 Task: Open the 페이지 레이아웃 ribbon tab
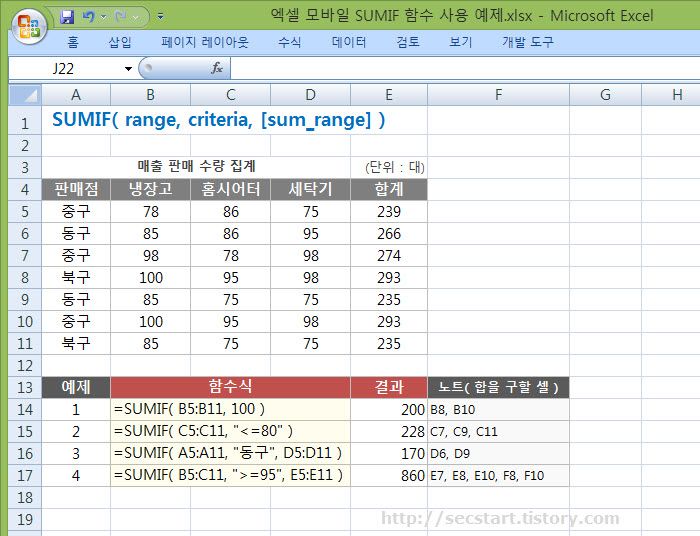tap(204, 42)
